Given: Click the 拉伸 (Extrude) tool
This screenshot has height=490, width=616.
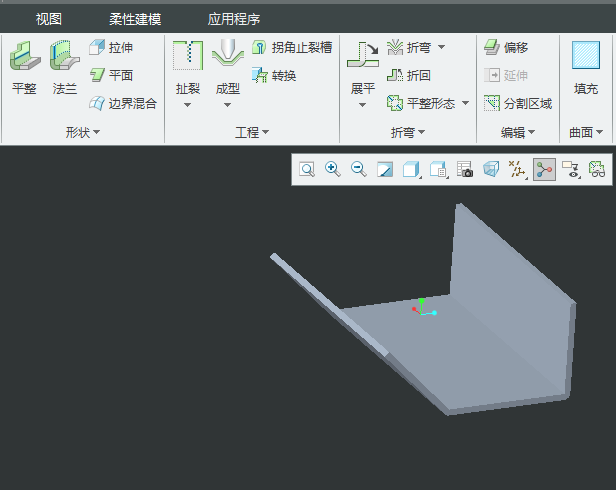Looking at the screenshot, I should tap(111, 48).
